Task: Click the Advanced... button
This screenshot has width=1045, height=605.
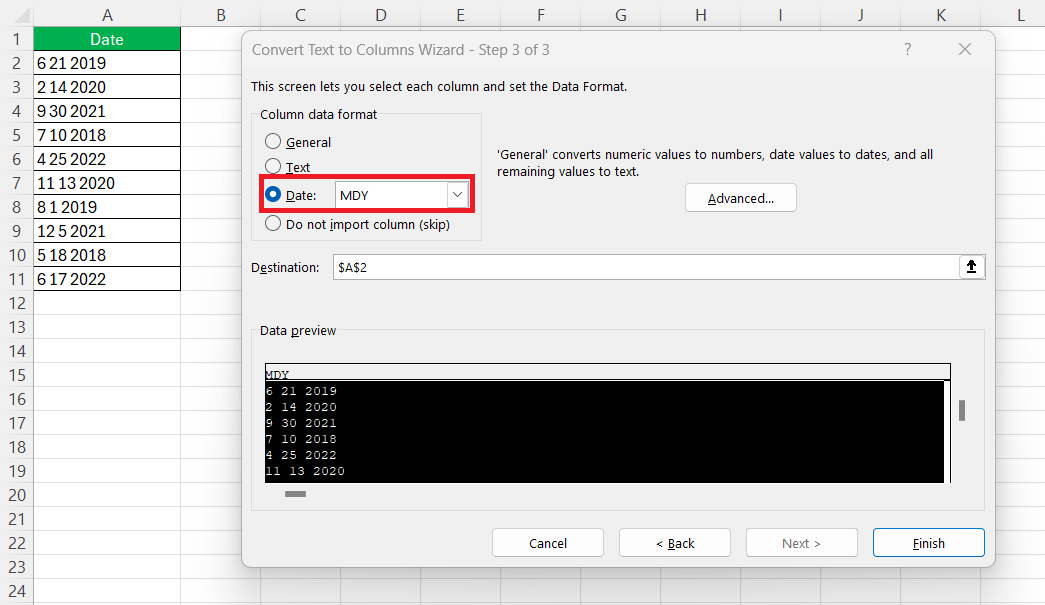Action: [740, 198]
